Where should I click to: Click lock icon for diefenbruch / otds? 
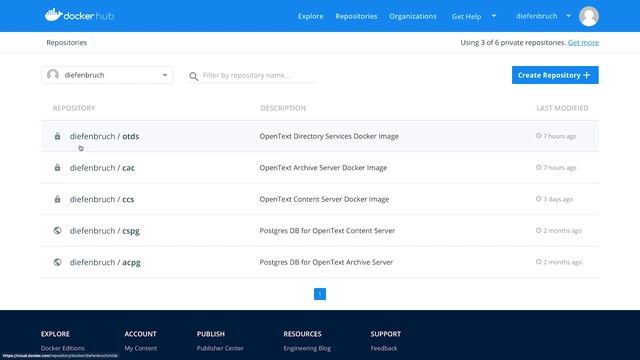(x=58, y=136)
